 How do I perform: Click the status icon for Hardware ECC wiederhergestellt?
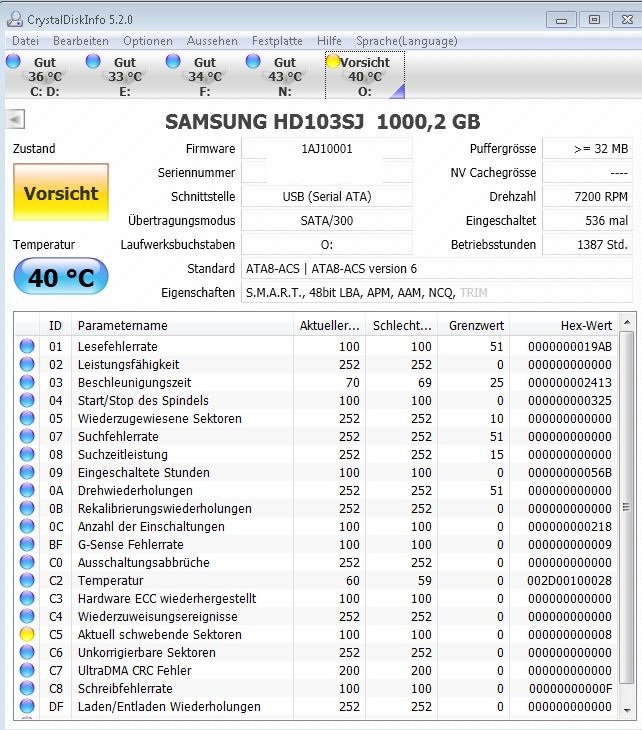tap(27, 598)
